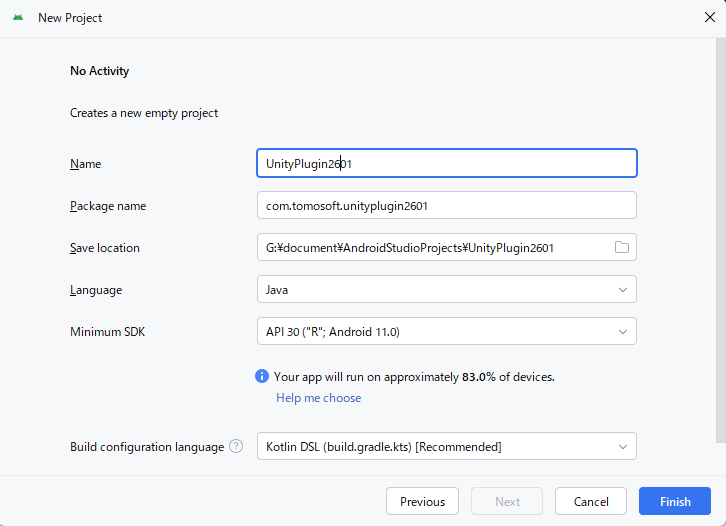726x526 pixels.
Task: Click the blue info icon near device percentage
Action: (262, 377)
